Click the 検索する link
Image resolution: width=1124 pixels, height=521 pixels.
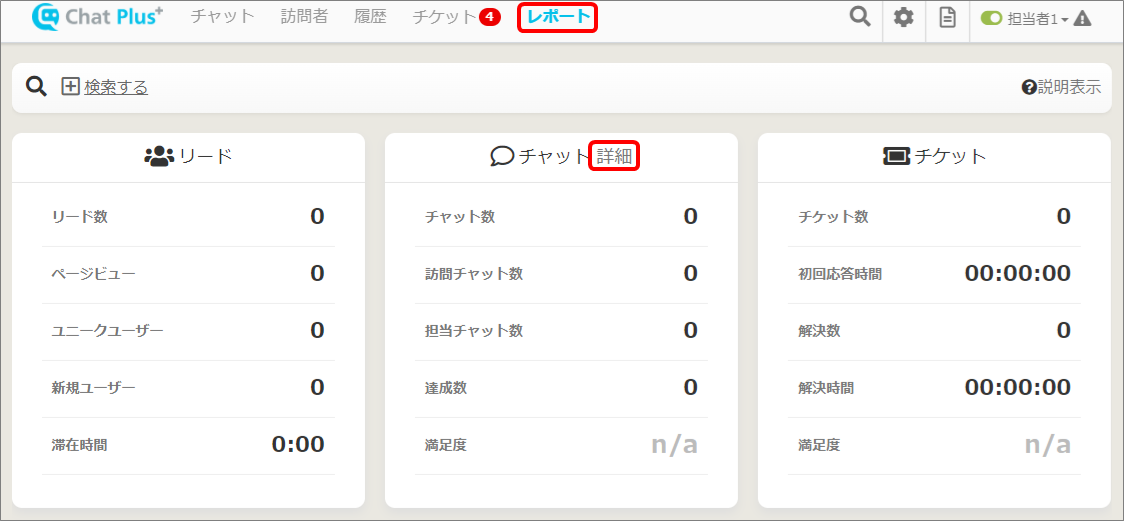[116, 87]
